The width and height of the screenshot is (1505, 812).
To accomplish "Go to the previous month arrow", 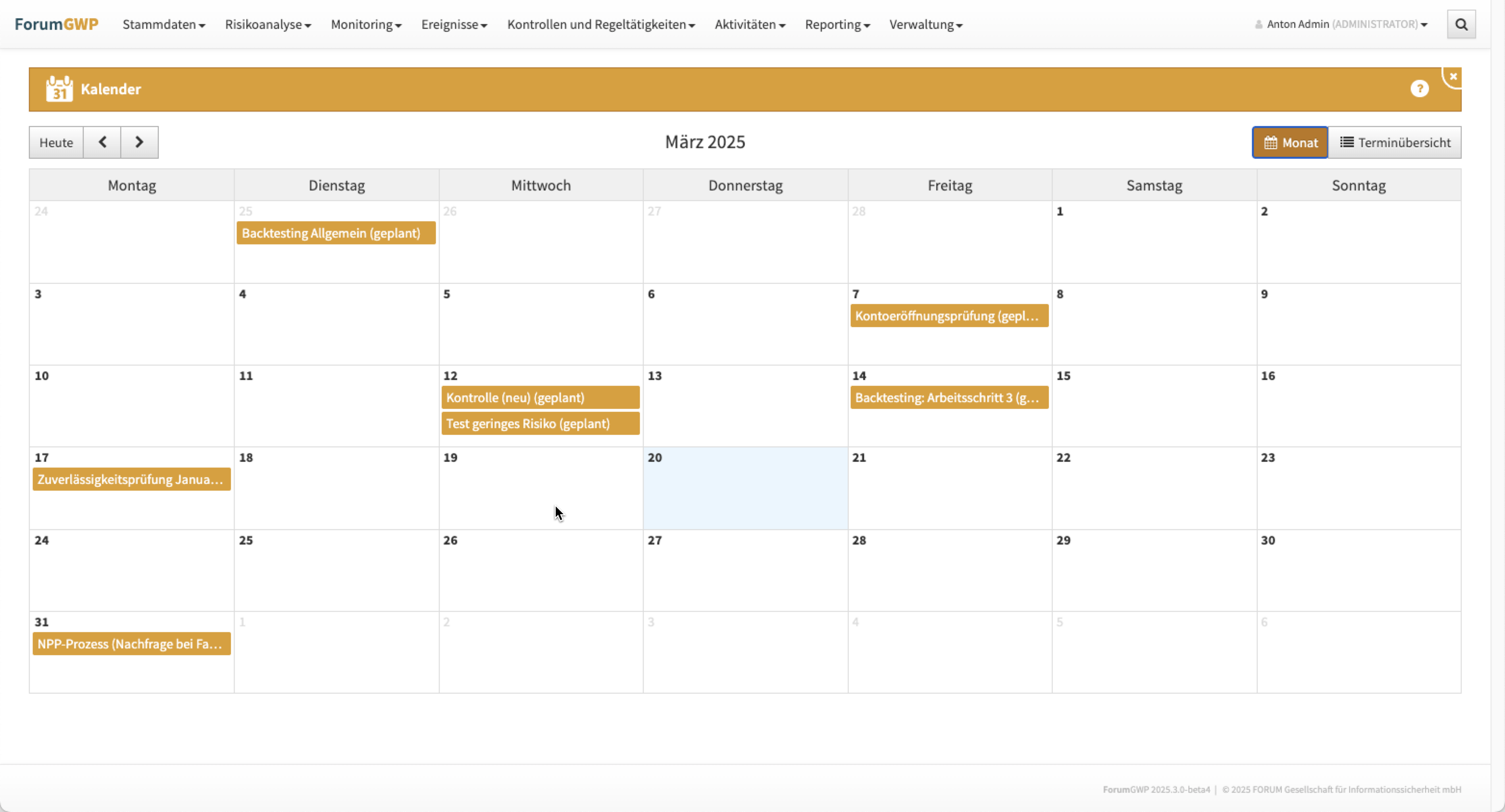I will 102,142.
